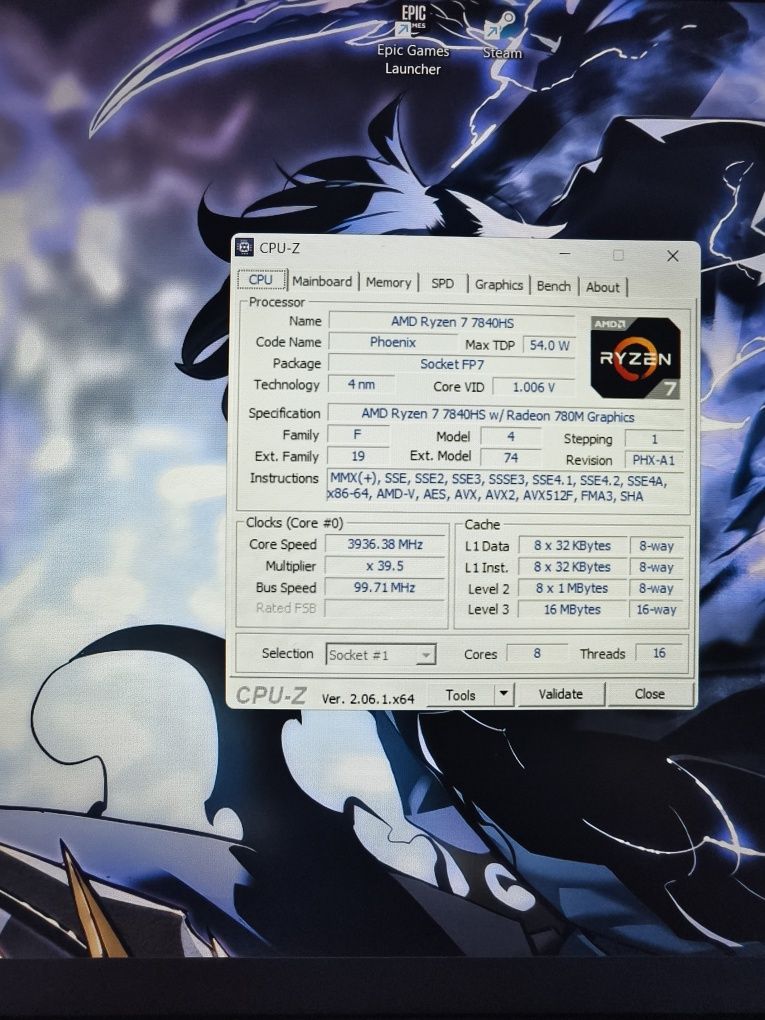Switch to the Graphics tab
This screenshot has width=765, height=1020.
pyautogui.click(x=499, y=285)
